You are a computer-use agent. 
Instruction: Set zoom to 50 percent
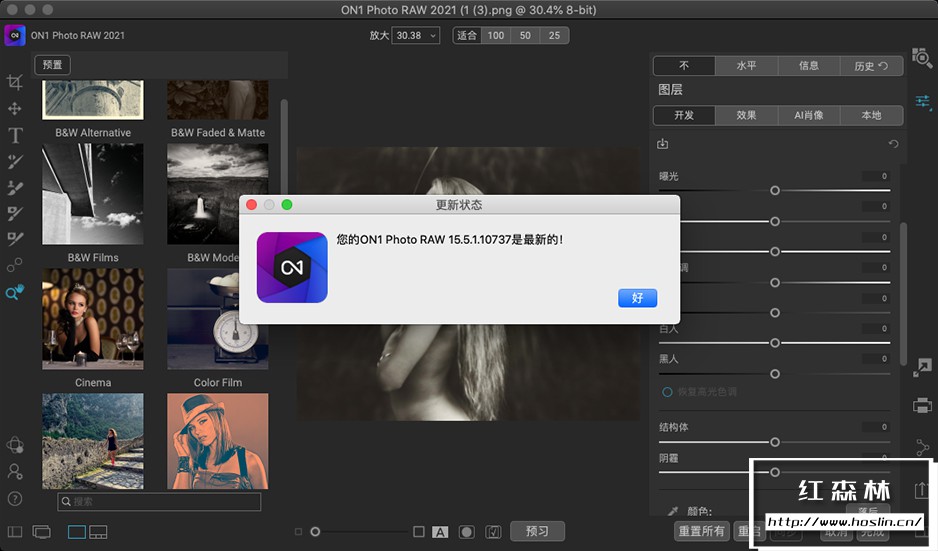pos(525,35)
